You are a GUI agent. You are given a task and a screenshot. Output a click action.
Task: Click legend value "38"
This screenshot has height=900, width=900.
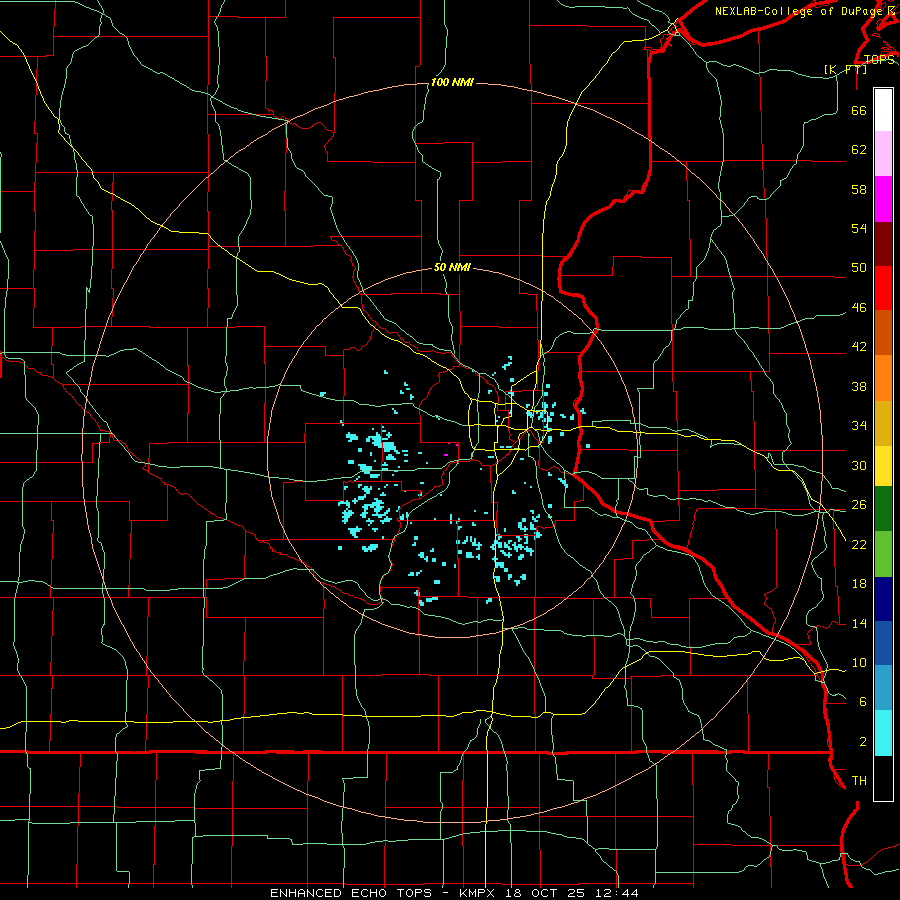pyautogui.click(x=859, y=387)
